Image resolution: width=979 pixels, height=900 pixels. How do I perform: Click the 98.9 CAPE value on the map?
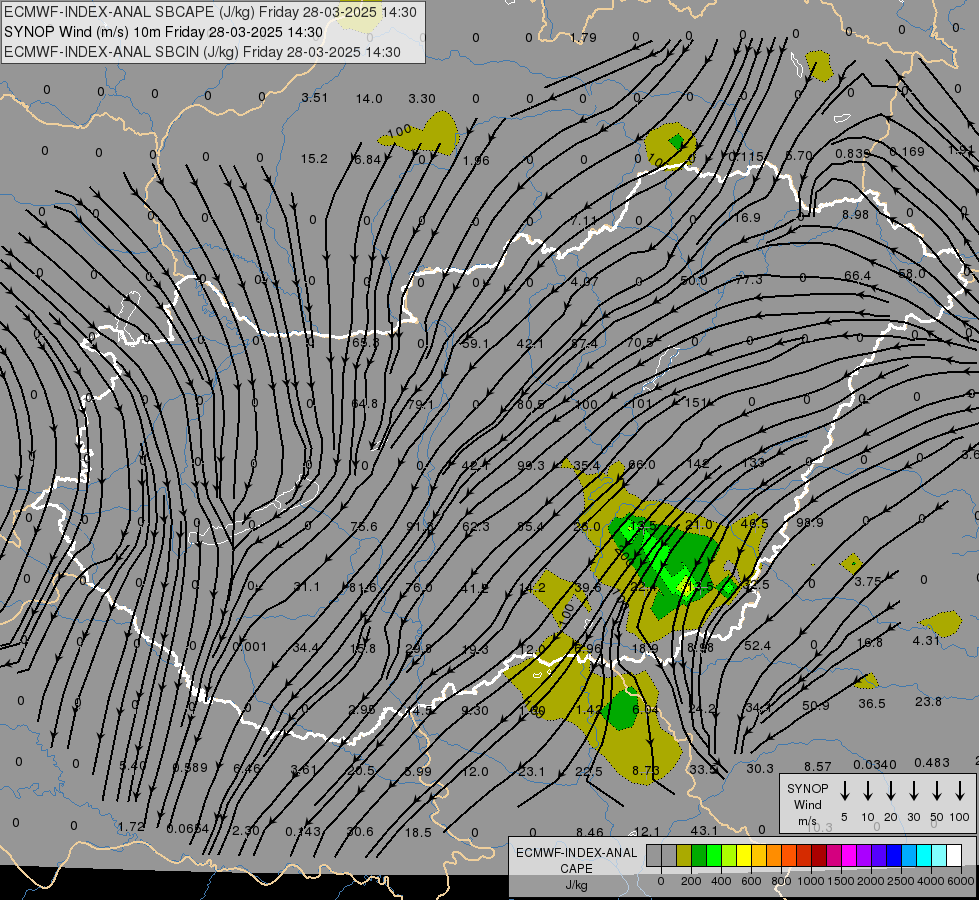pos(810,522)
